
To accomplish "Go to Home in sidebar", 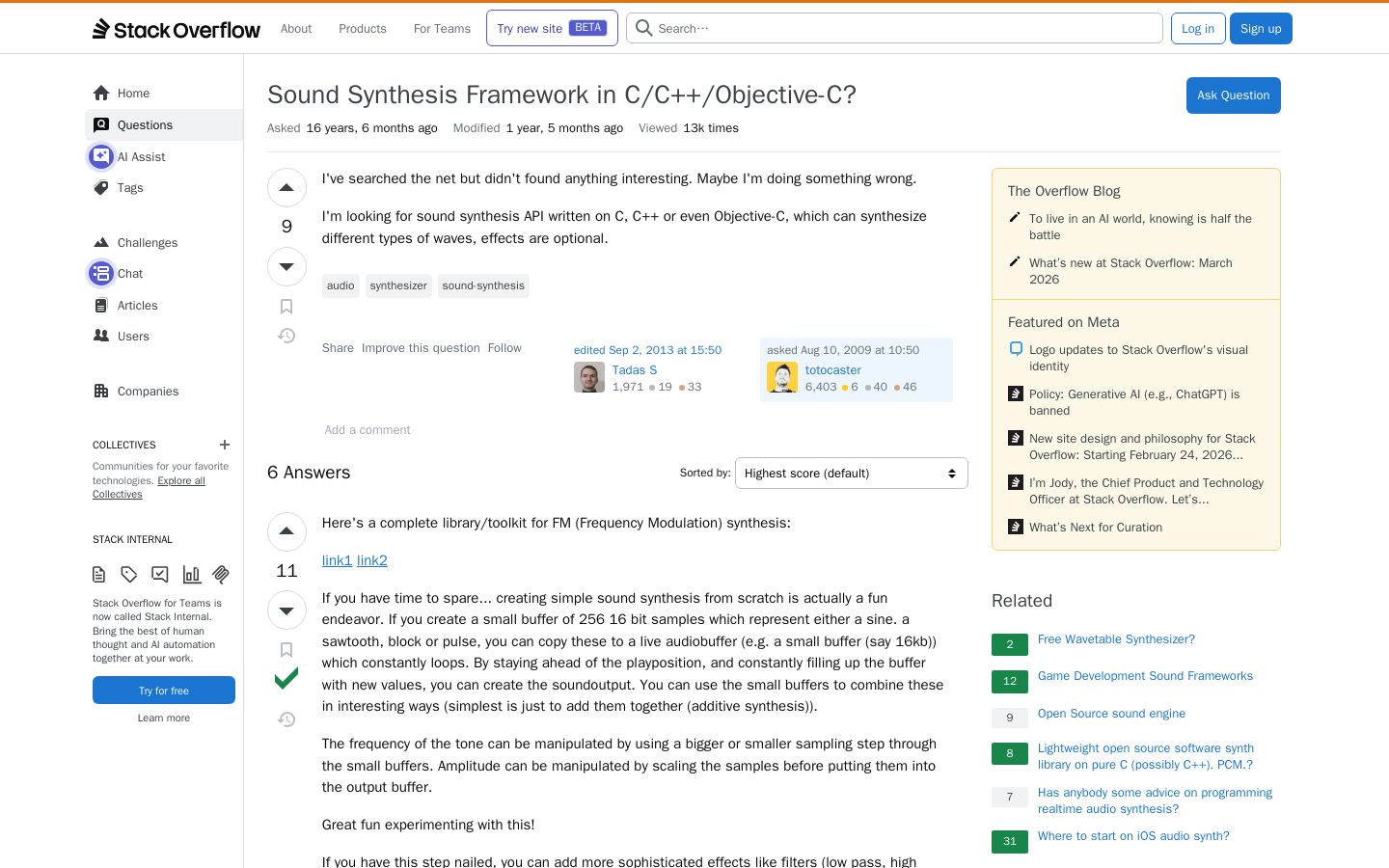I will pos(164,94).
